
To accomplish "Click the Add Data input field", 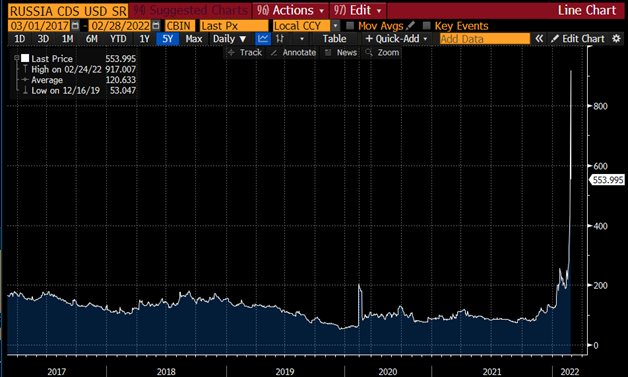I will tap(485, 39).
